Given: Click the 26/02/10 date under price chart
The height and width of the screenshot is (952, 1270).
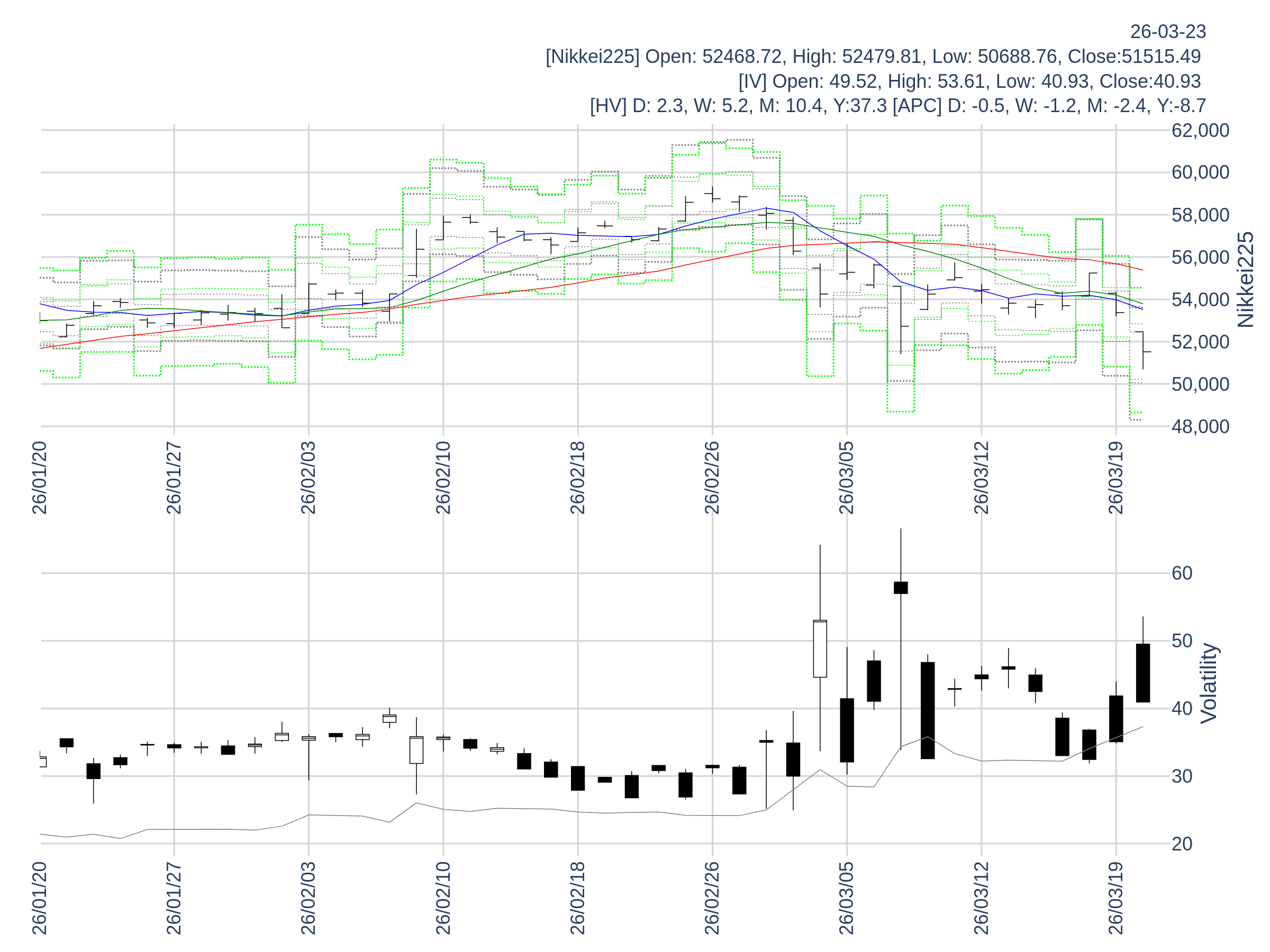Looking at the screenshot, I should point(443,478).
